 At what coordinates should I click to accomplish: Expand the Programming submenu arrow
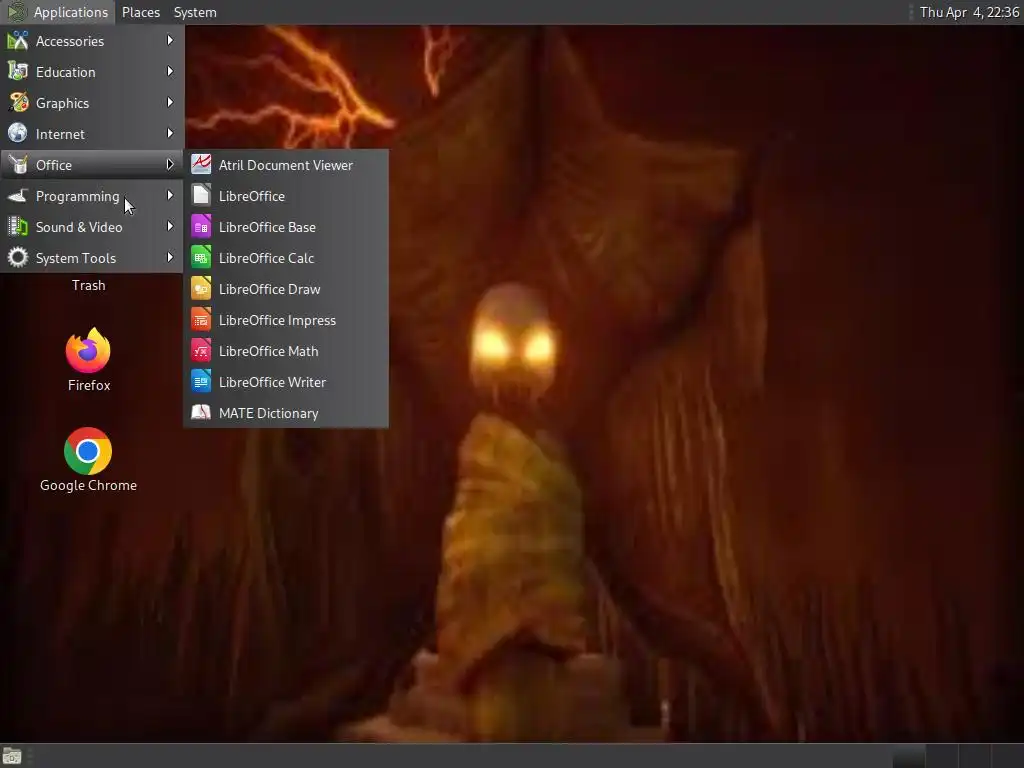170,195
